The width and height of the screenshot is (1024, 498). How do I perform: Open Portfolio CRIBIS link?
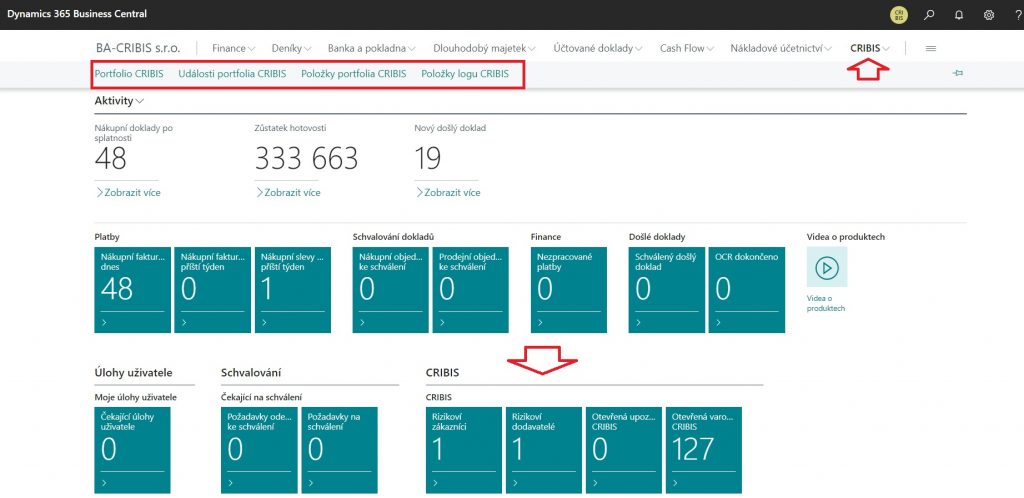(129, 74)
